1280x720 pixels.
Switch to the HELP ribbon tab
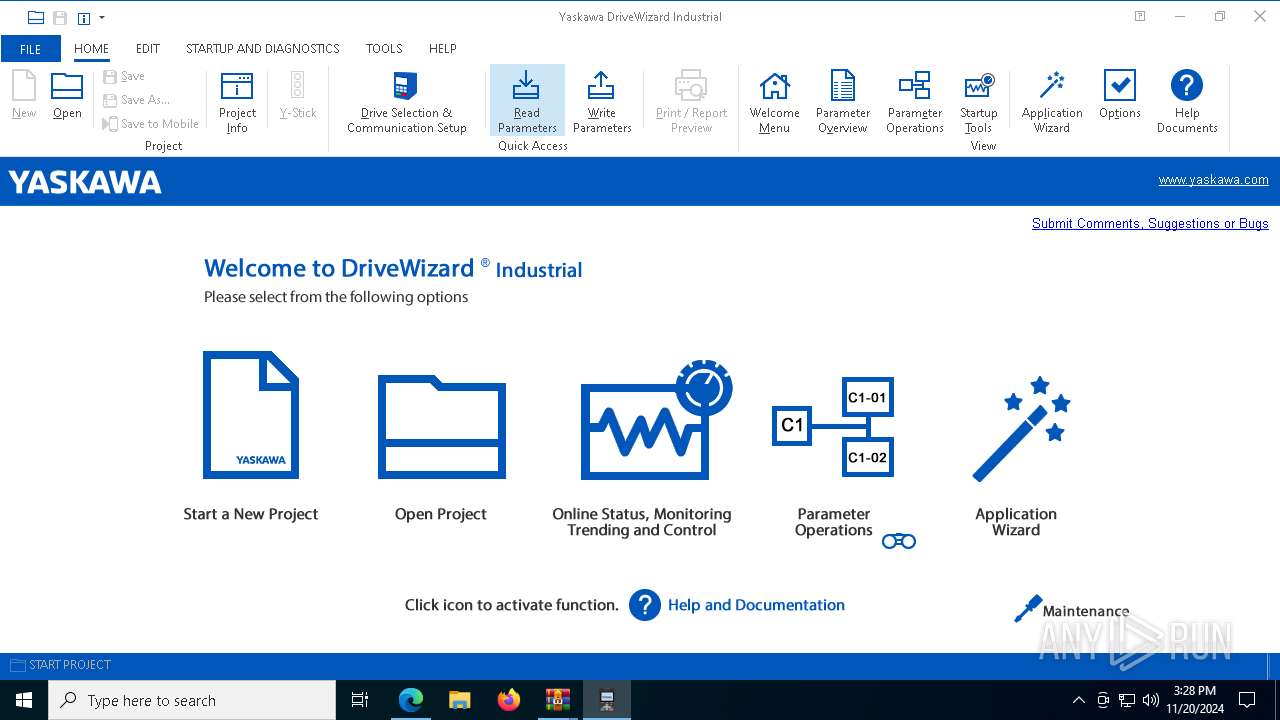443,48
